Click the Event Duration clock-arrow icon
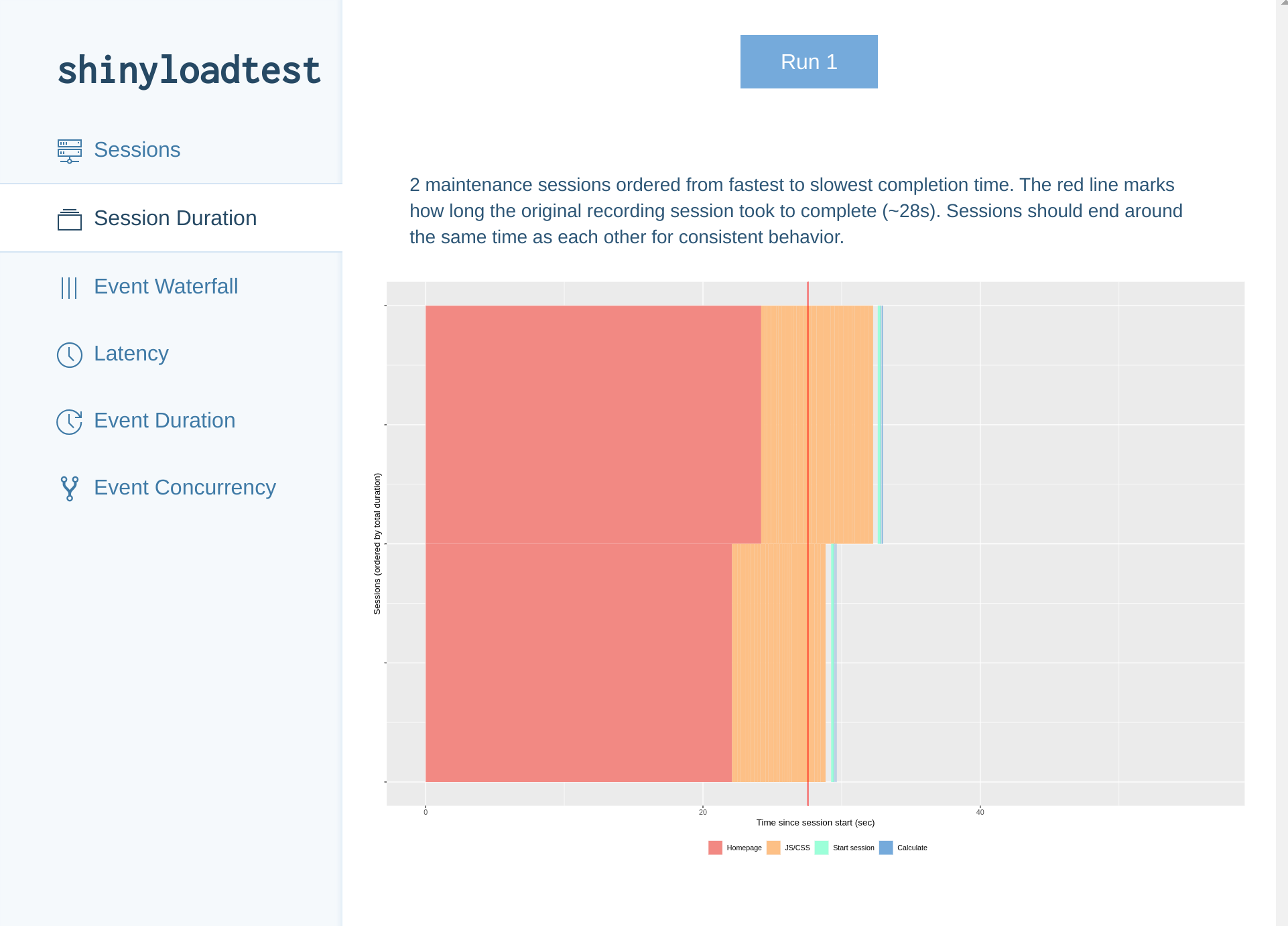This screenshot has height=926, width=1288. (x=69, y=421)
